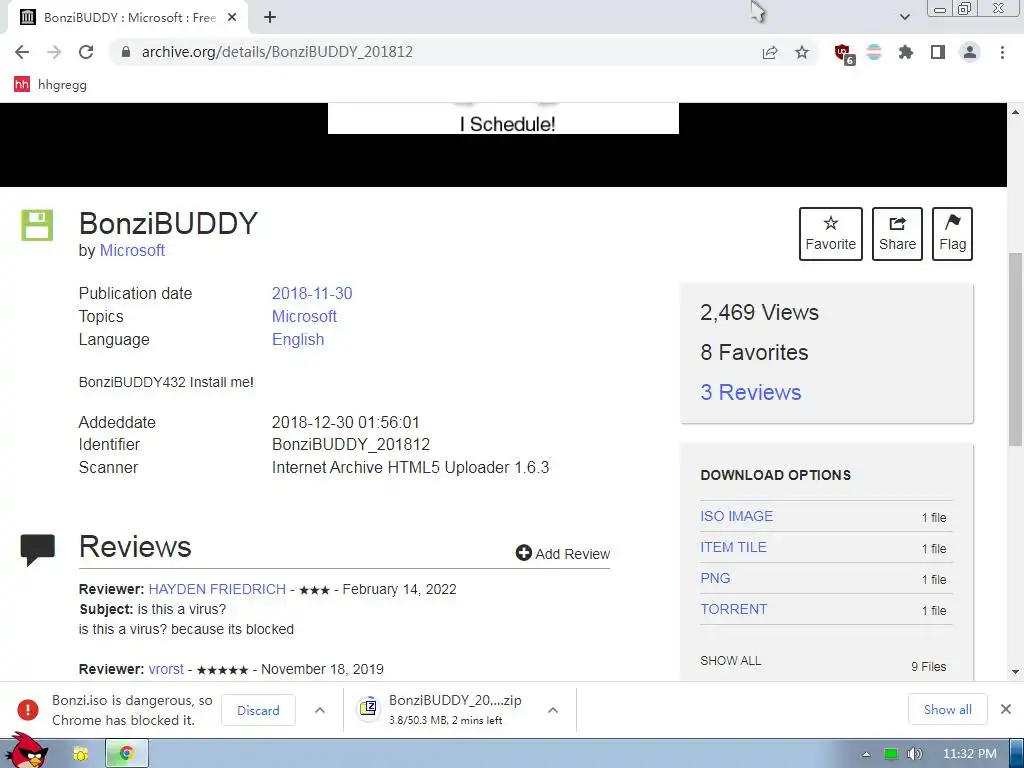Open a new browser tab

[x=270, y=18]
